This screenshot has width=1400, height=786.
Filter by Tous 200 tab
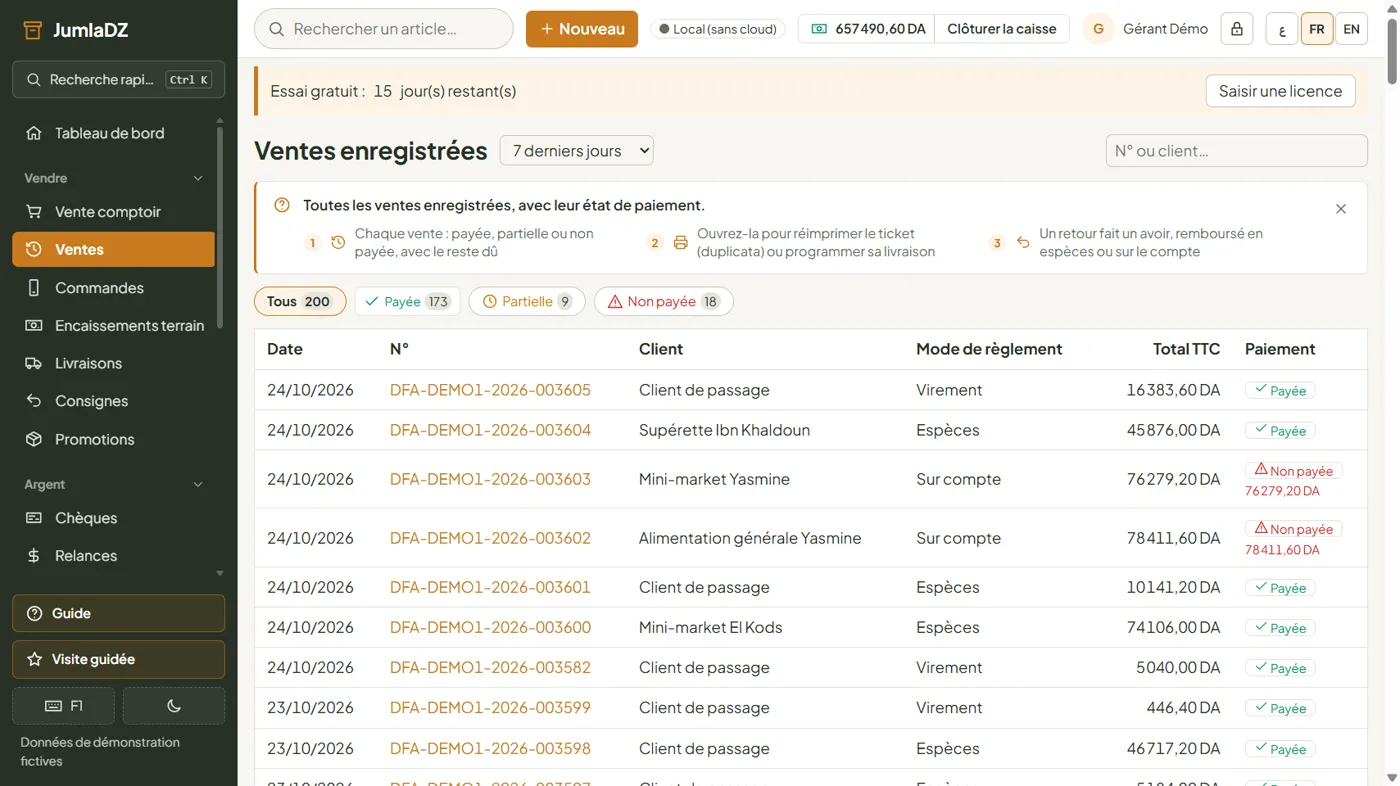300,301
